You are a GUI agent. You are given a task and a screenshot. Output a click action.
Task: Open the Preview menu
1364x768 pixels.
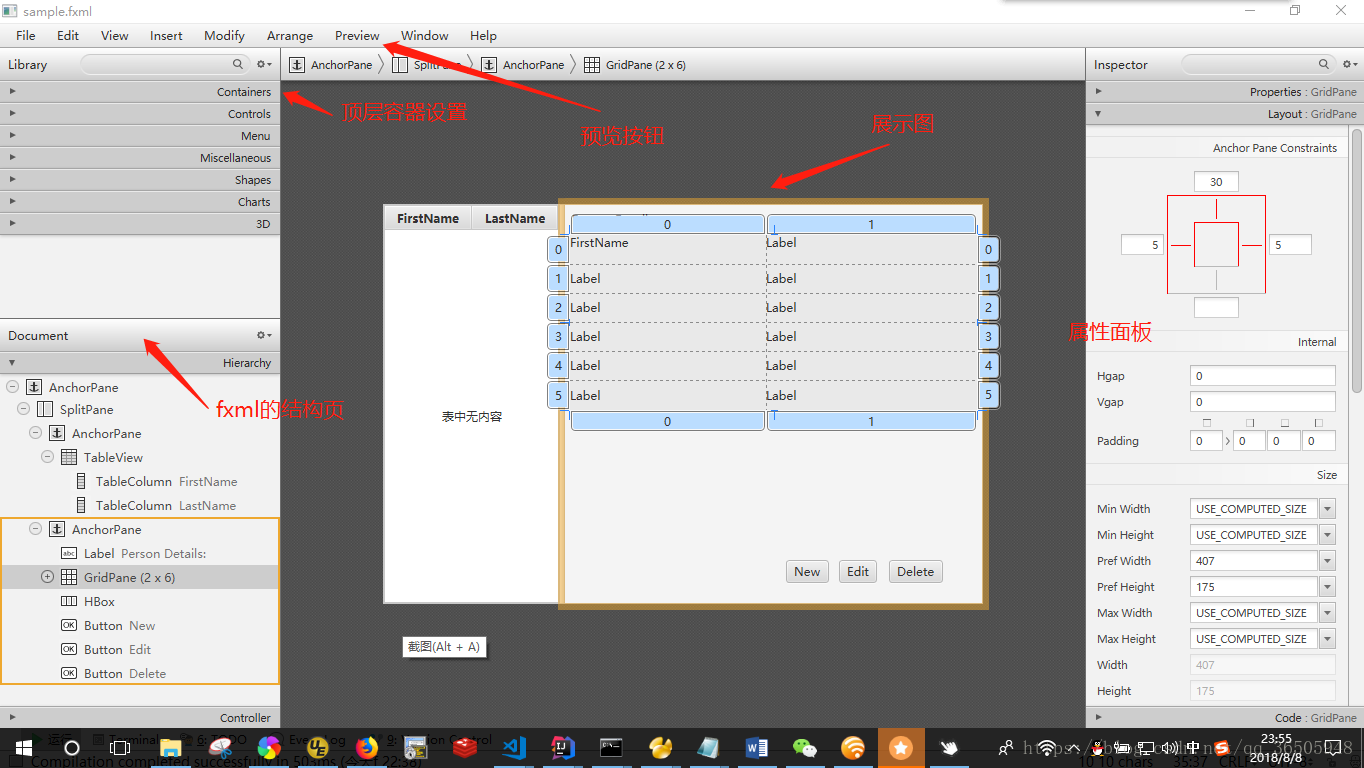coord(357,35)
